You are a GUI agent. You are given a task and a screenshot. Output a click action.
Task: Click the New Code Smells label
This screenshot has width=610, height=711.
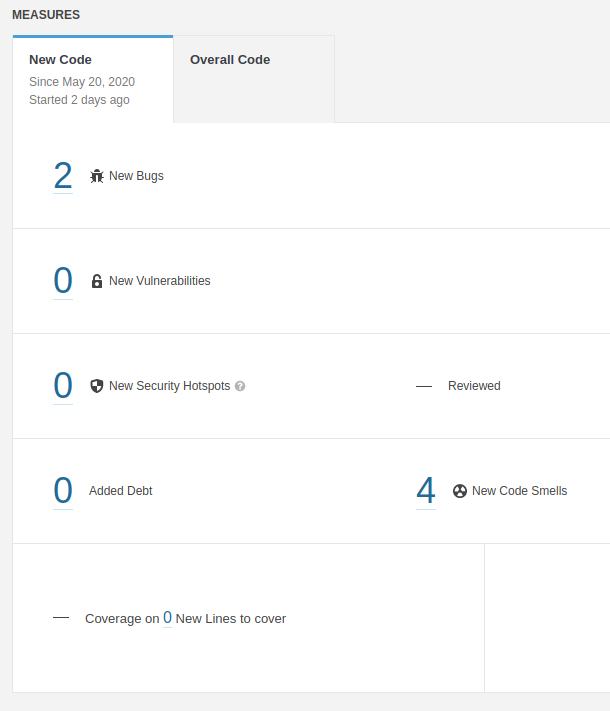click(x=519, y=491)
